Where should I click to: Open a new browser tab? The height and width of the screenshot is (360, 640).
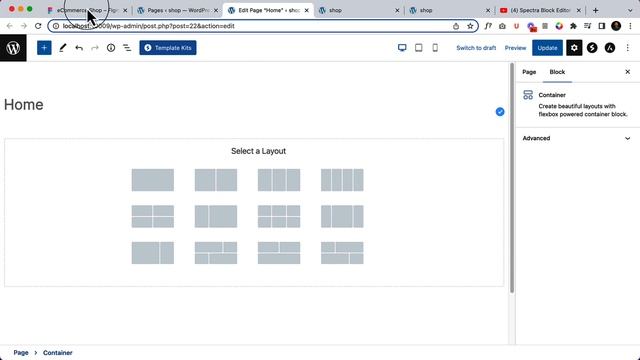point(595,10)
